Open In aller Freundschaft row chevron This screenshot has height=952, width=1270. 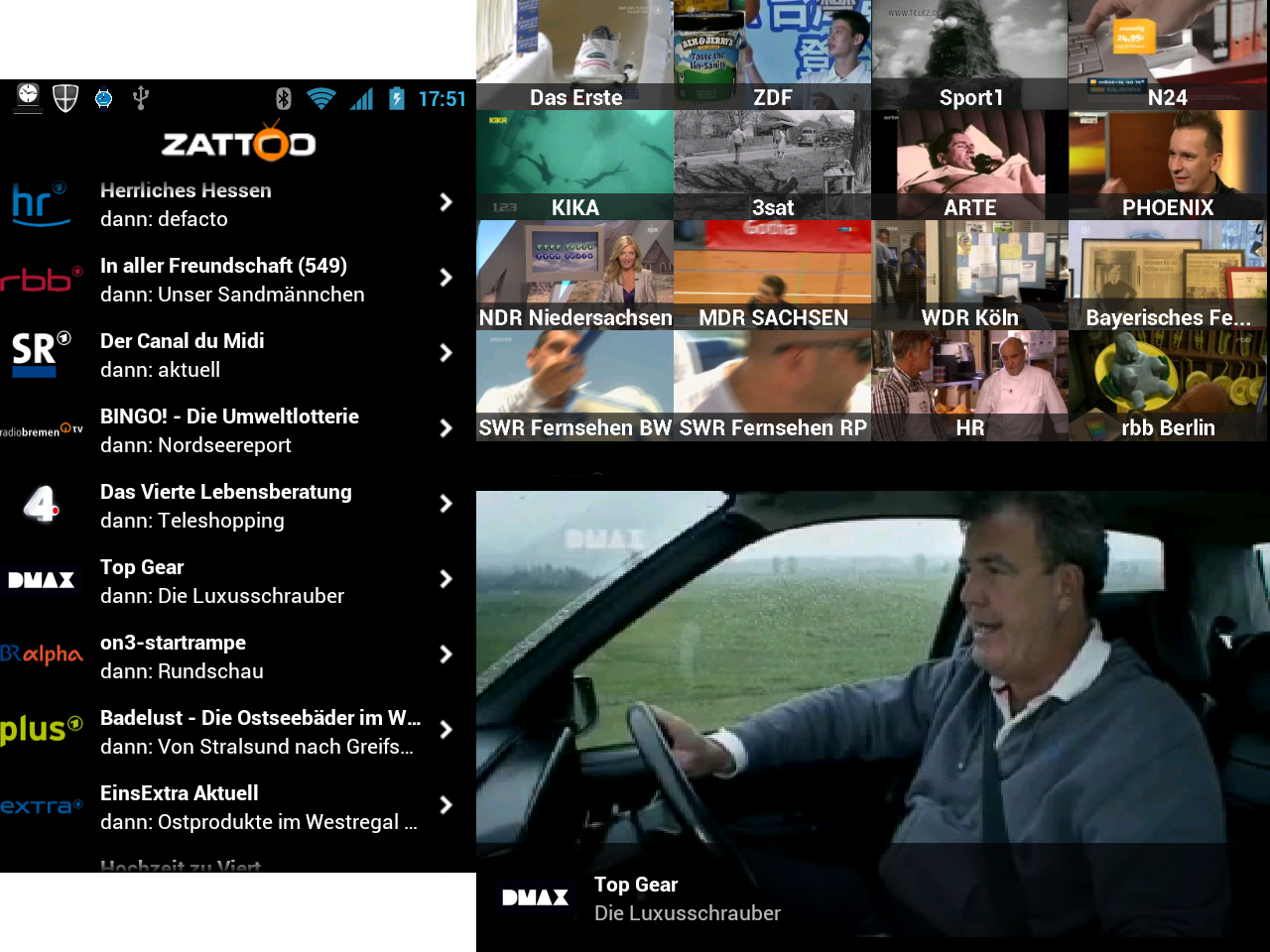click(445, 278)
